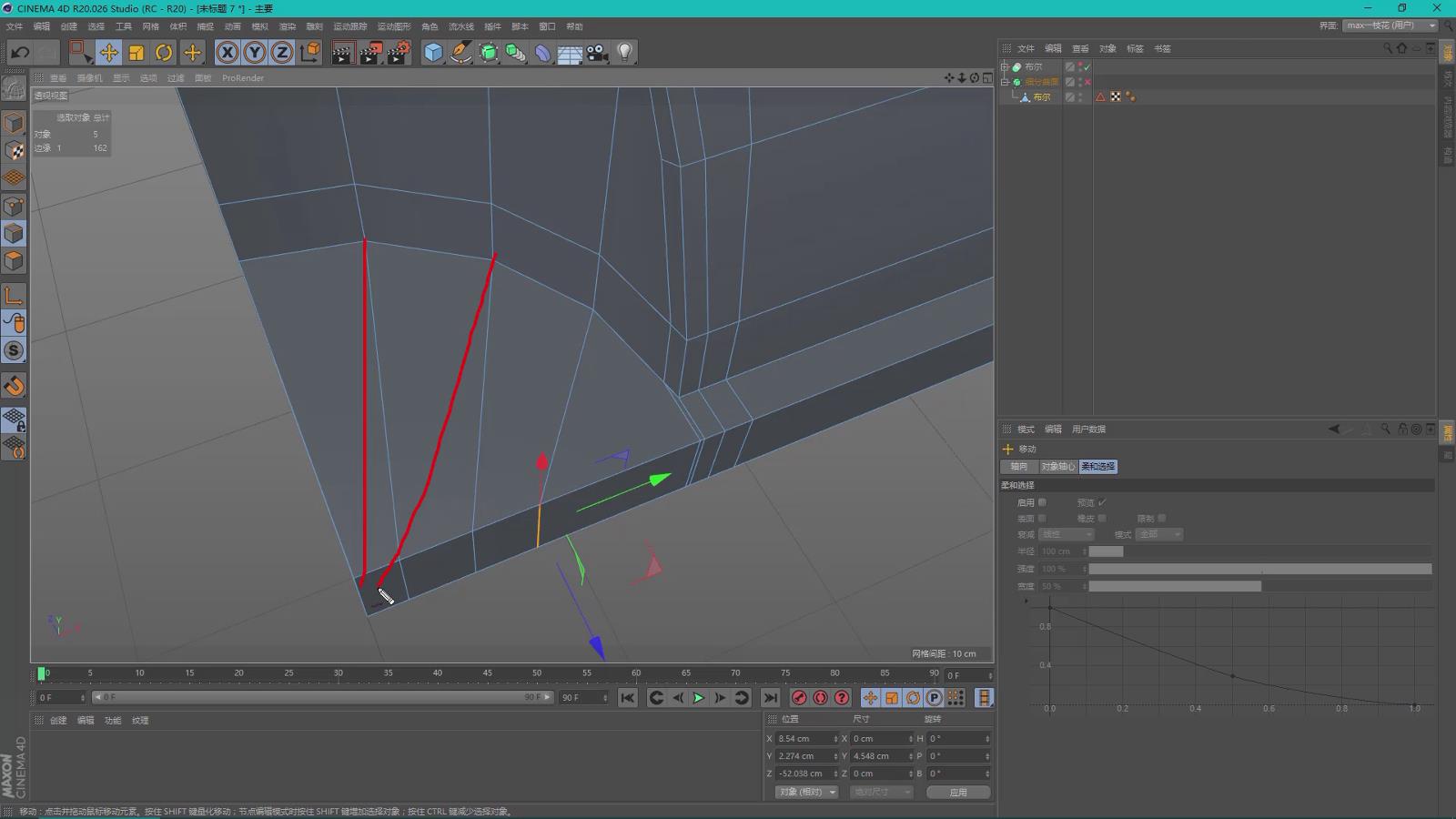The width and height of the screenshot is (1456, 819).
Task: Toggle X axis lock
Action: (x=227, y=53)
